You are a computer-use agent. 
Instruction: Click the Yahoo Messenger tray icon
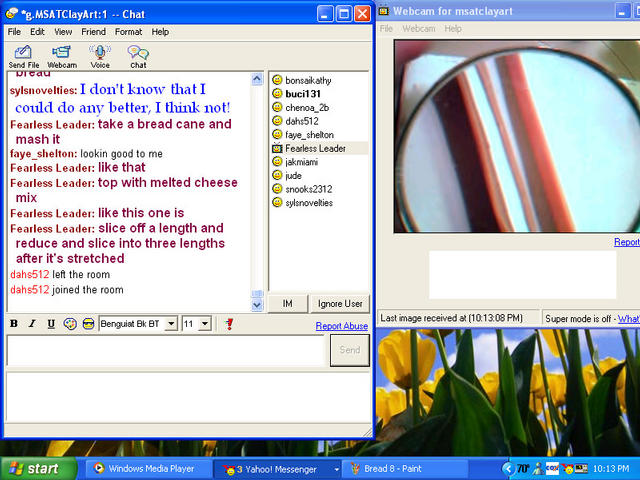[567, 469]
